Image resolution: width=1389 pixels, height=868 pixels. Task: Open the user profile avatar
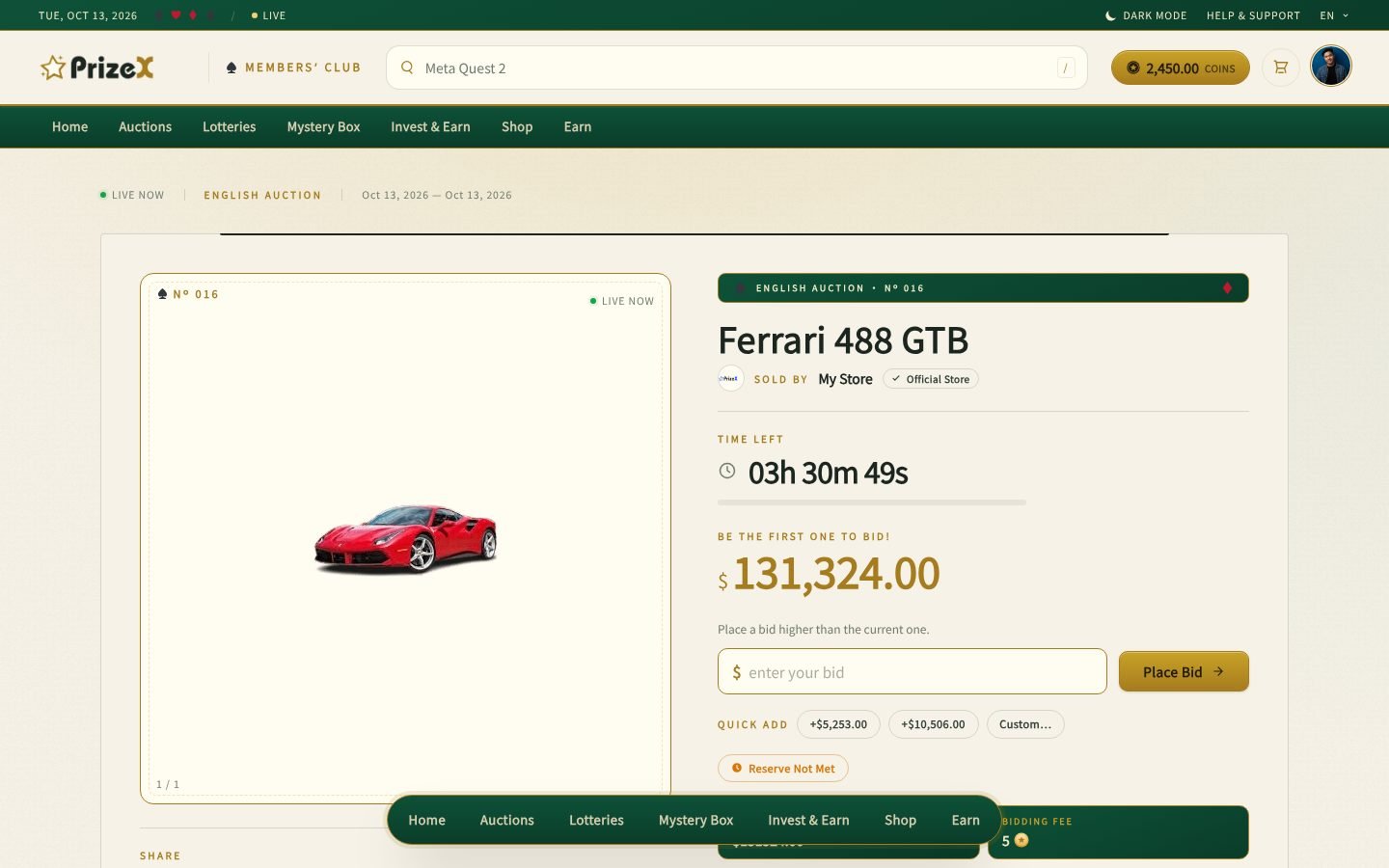1331,67
